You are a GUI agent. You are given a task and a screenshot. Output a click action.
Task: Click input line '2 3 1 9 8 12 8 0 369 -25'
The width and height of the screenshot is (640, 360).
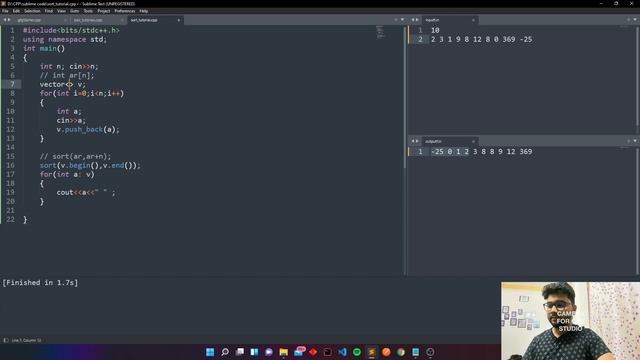482,39
